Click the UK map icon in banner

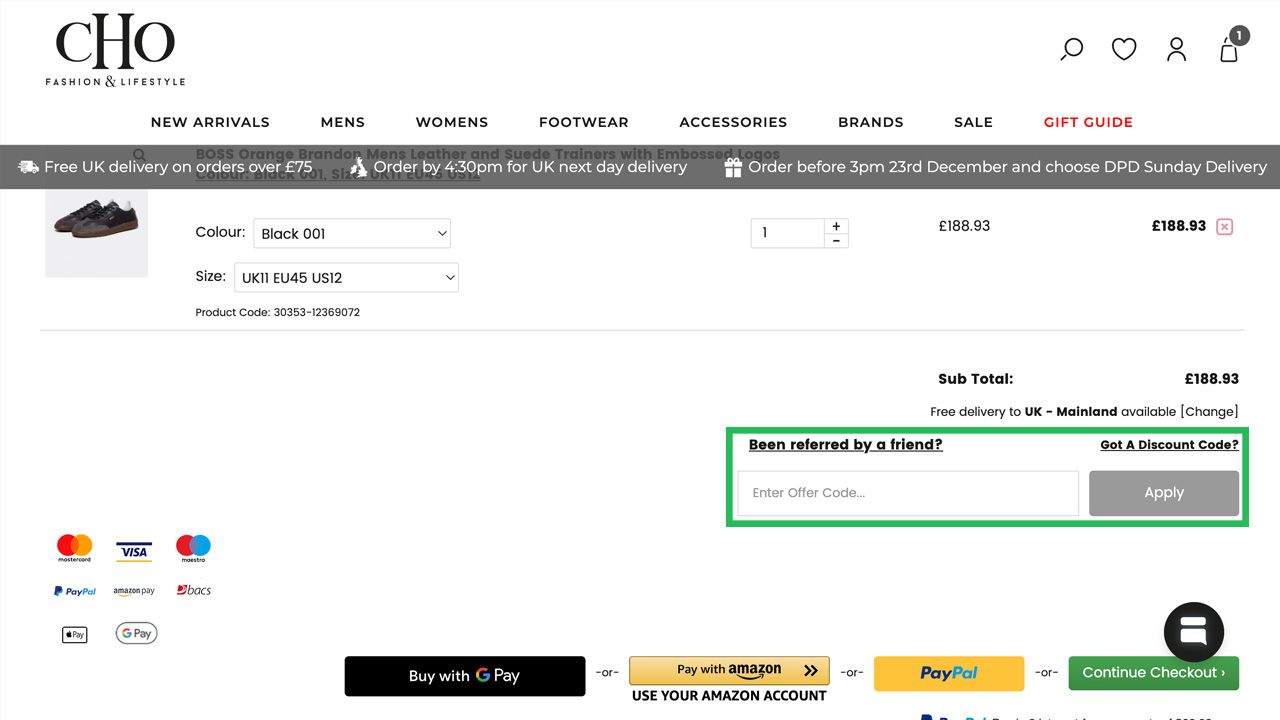[x=359, y=167]
